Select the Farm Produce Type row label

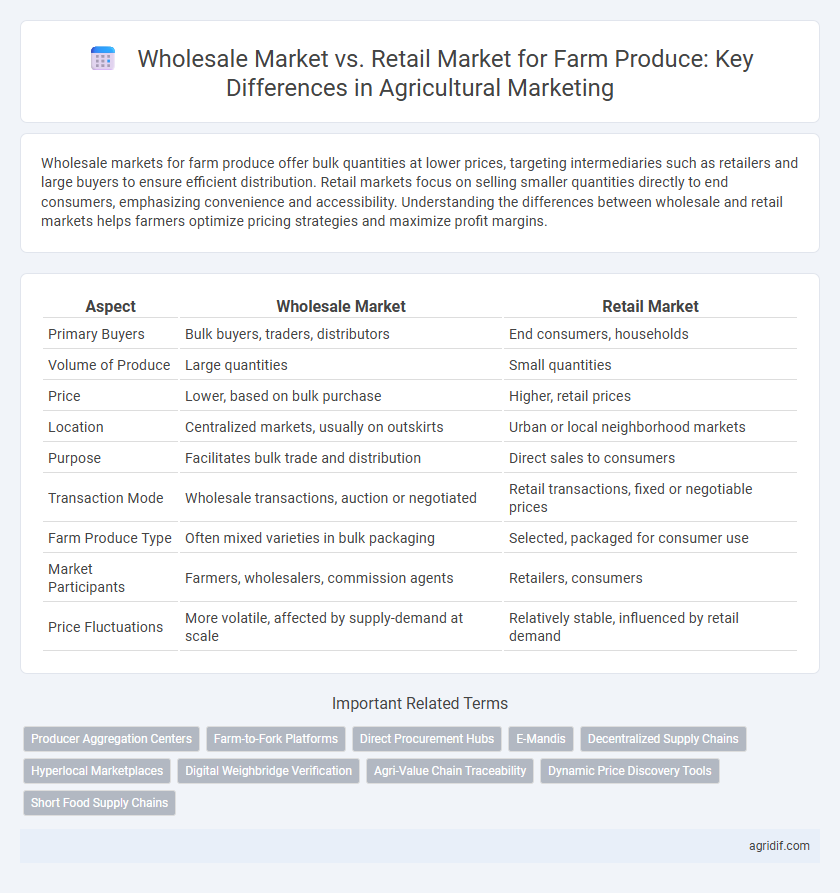pos(109,538)
